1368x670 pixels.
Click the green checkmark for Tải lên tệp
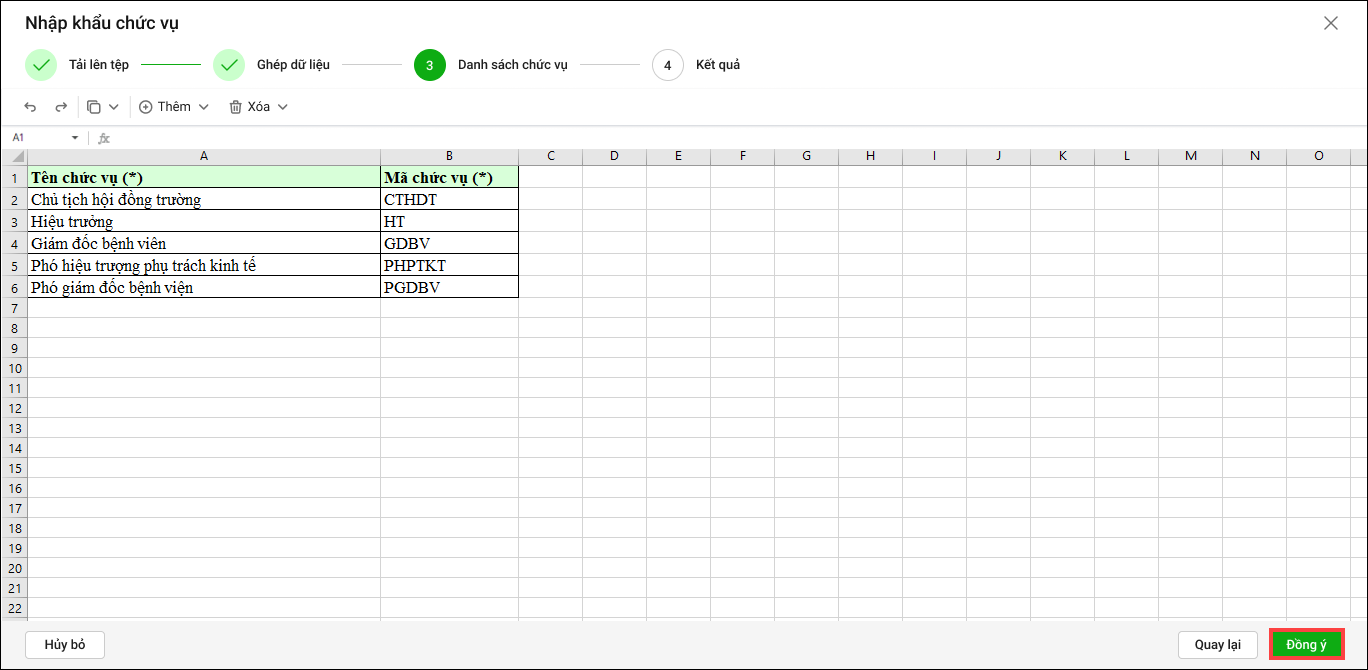coord(41,65)
